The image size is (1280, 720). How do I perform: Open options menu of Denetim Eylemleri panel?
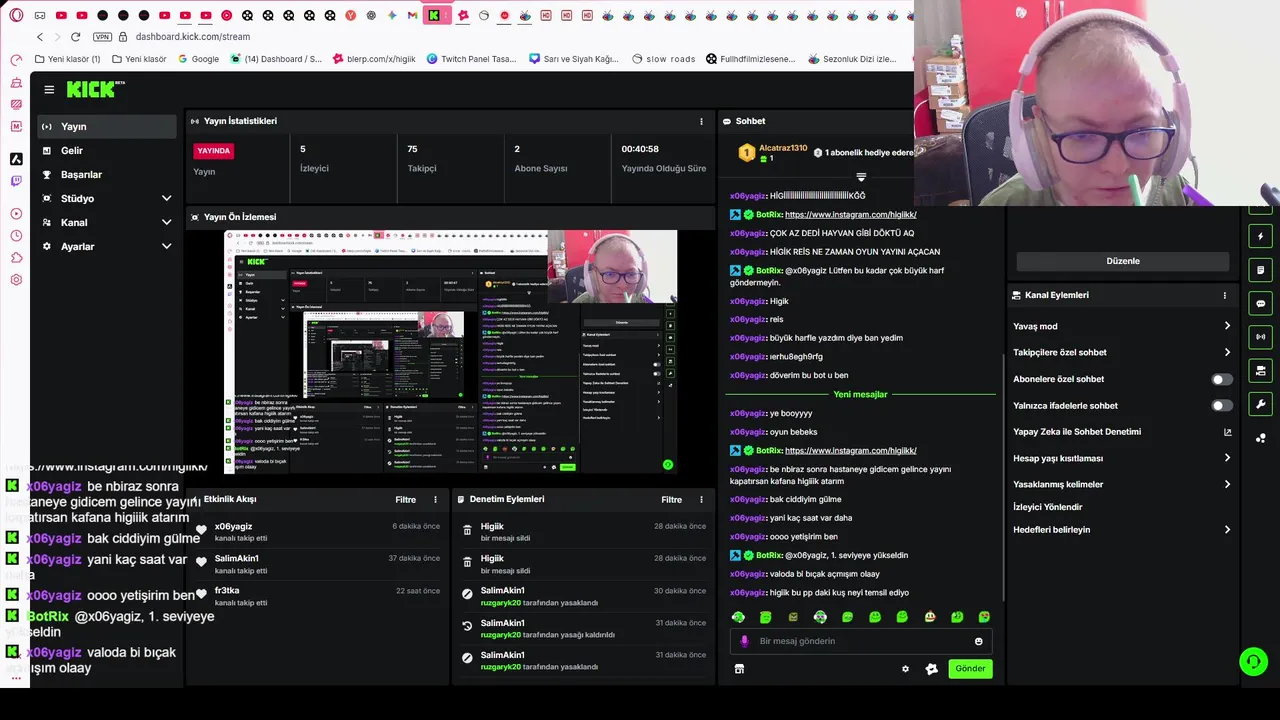pos(701,499)
